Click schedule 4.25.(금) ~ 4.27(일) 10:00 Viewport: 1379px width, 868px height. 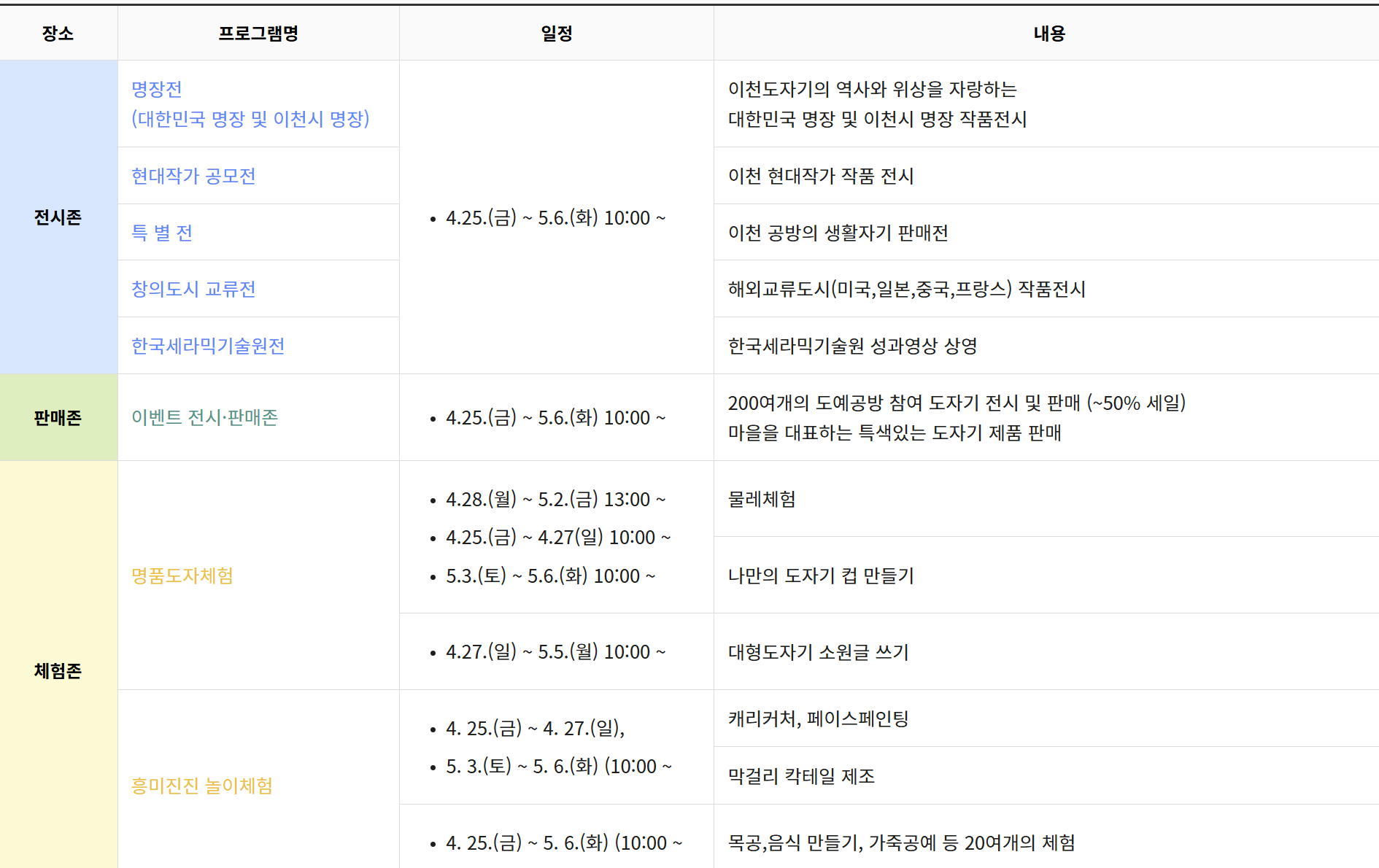[558, 537]
